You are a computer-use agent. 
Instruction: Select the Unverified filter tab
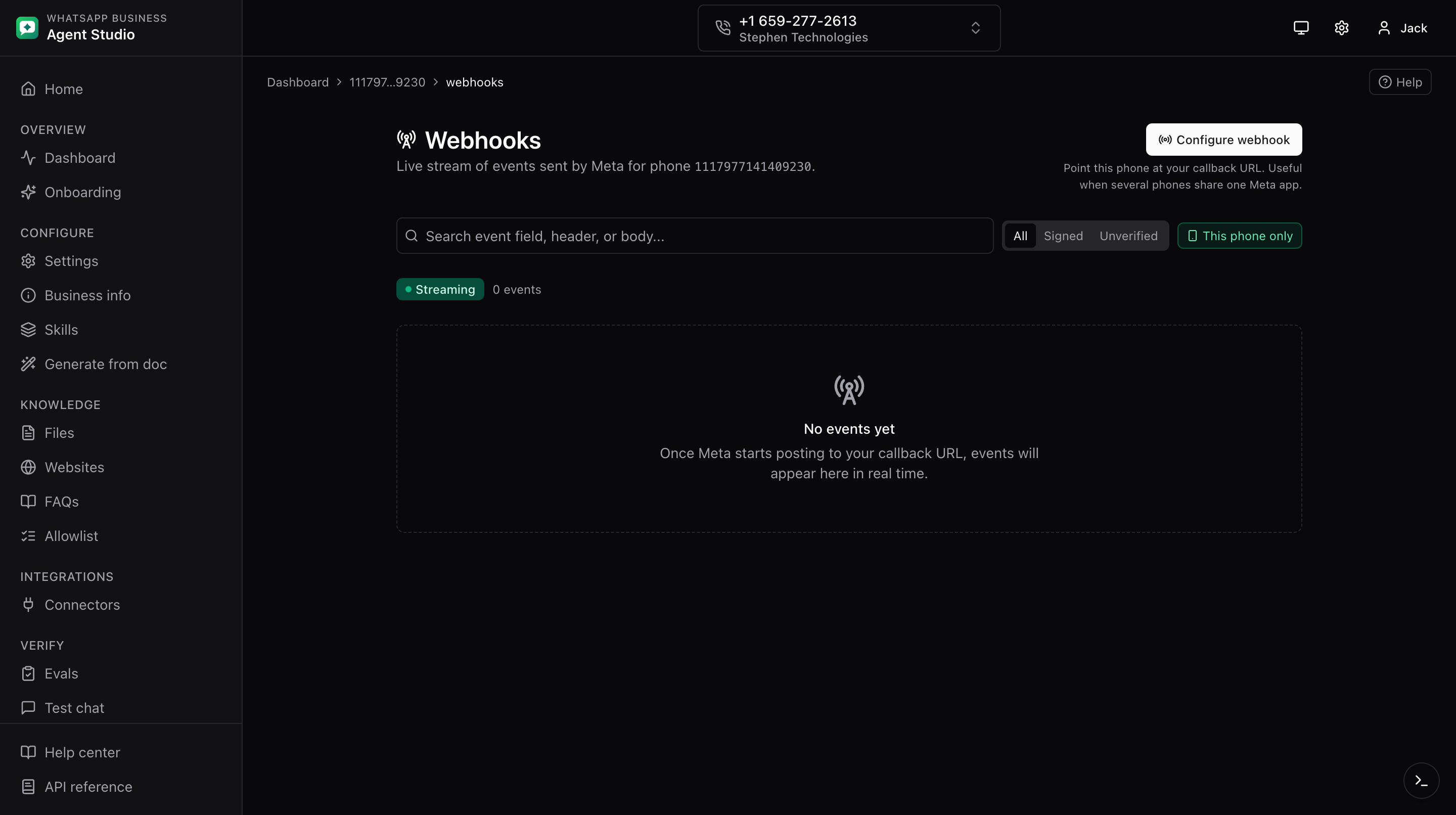coord(1128,236)
